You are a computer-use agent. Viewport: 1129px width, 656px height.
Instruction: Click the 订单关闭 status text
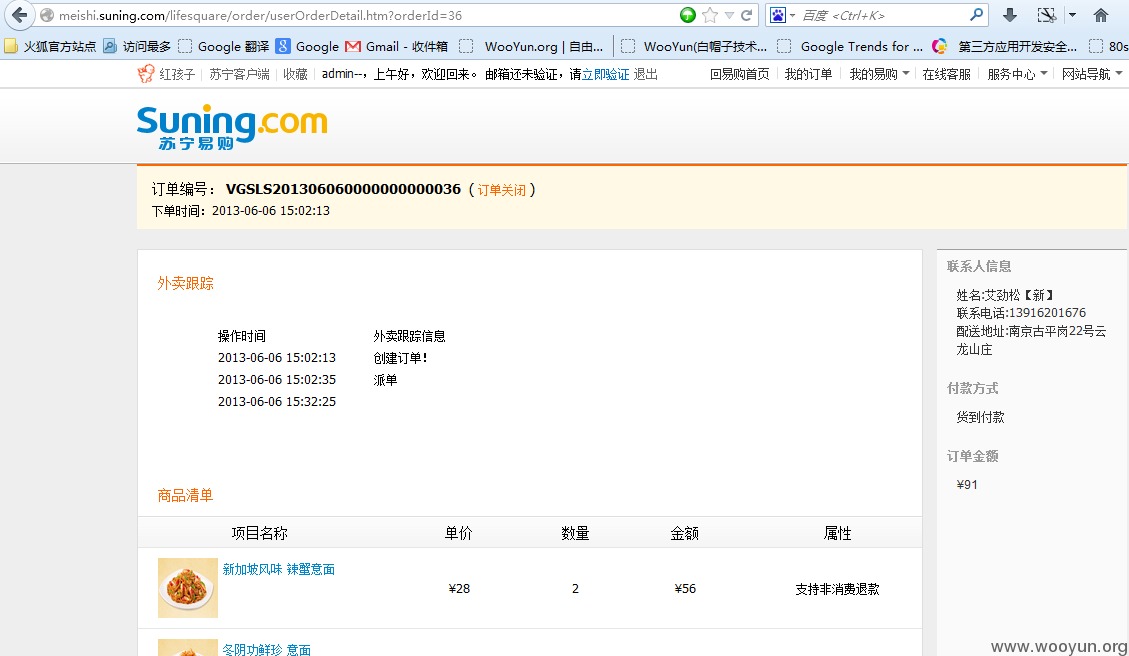click(501, 190)
